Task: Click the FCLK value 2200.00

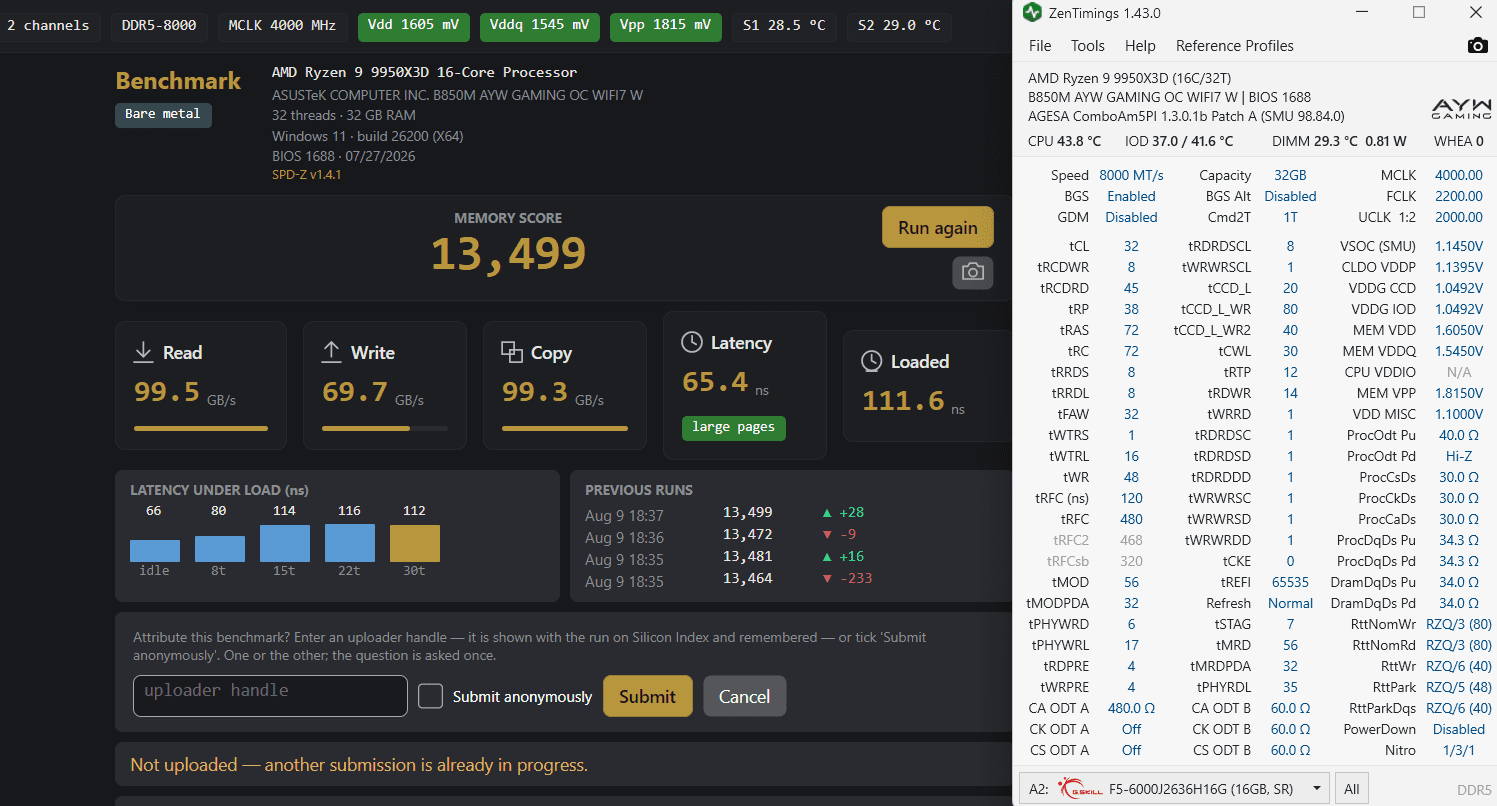Action: click(1459, 196)
